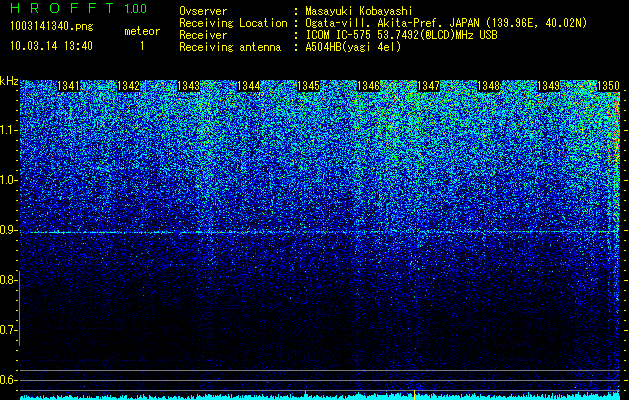Click the Receiving antenna field label

click(230, 47)
